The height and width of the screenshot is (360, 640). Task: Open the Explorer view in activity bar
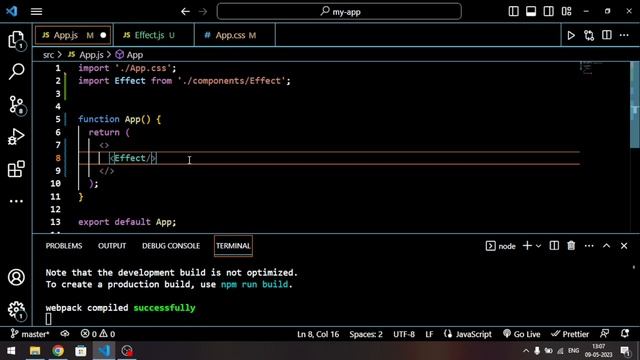pos(16,40)
